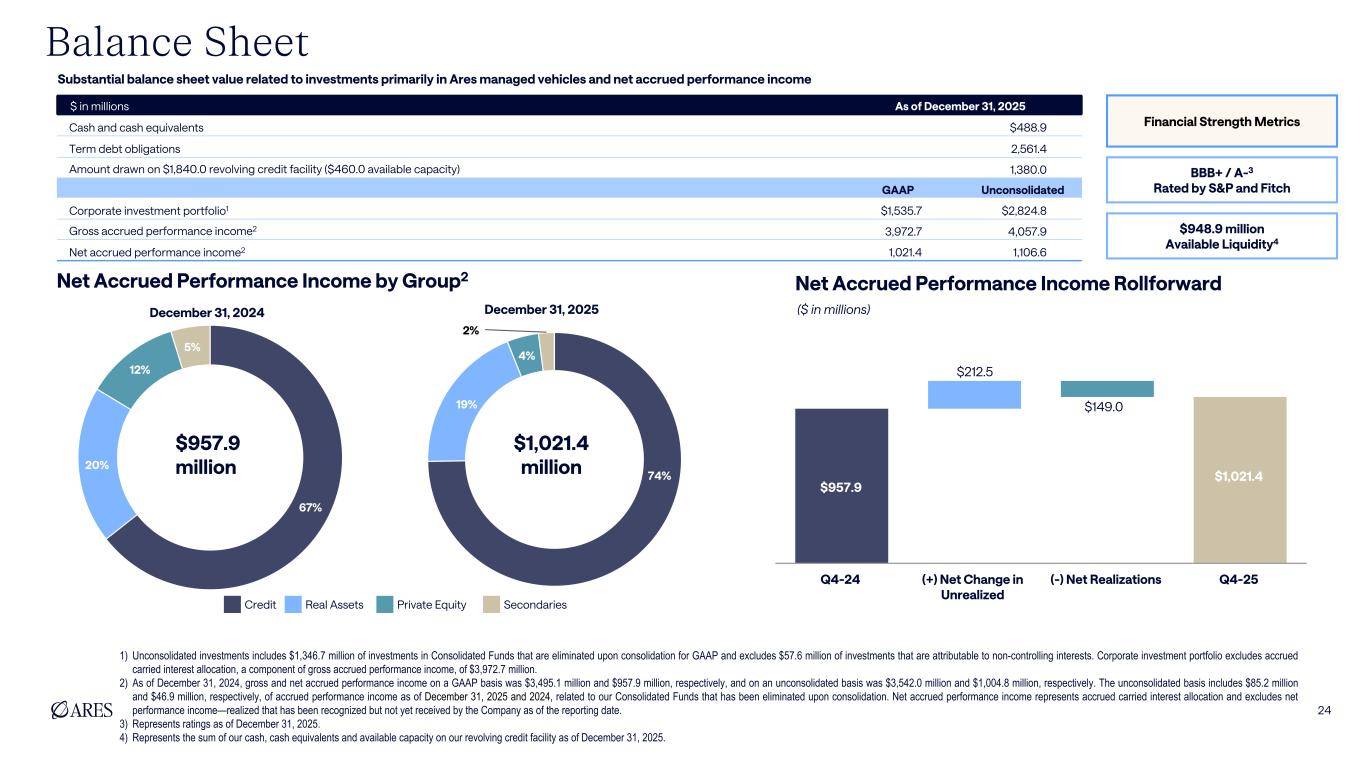The height and width of the screenshot is (768, 1365).
Task: Select the BBB+ / A- rating box
Action: tap(1220, 180)
